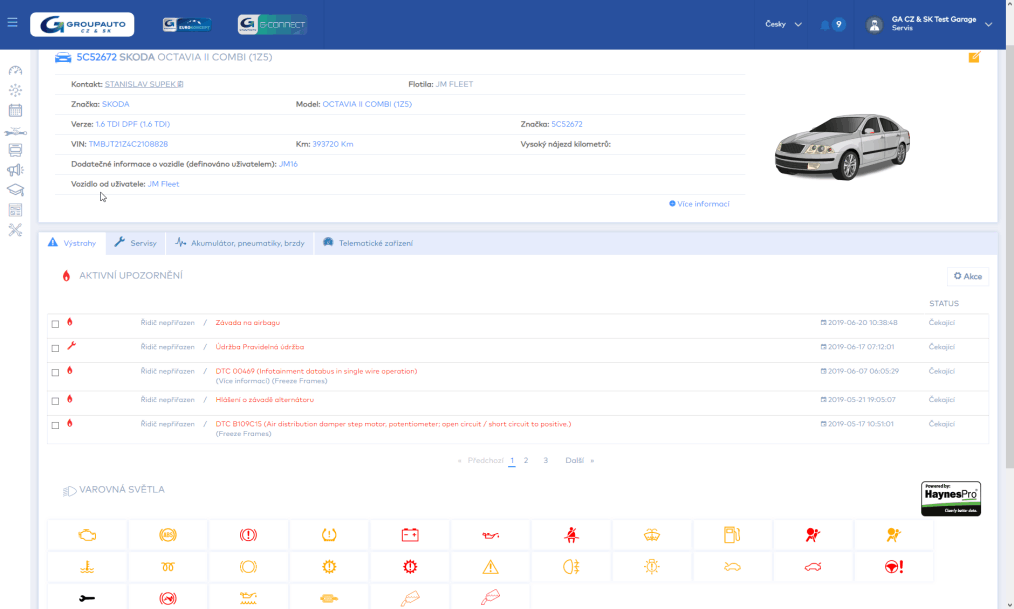Open the Akce actions dropdown
The width and height of the screenshot is (1014, 609).
pyautogui.click(x=968, y=276)
